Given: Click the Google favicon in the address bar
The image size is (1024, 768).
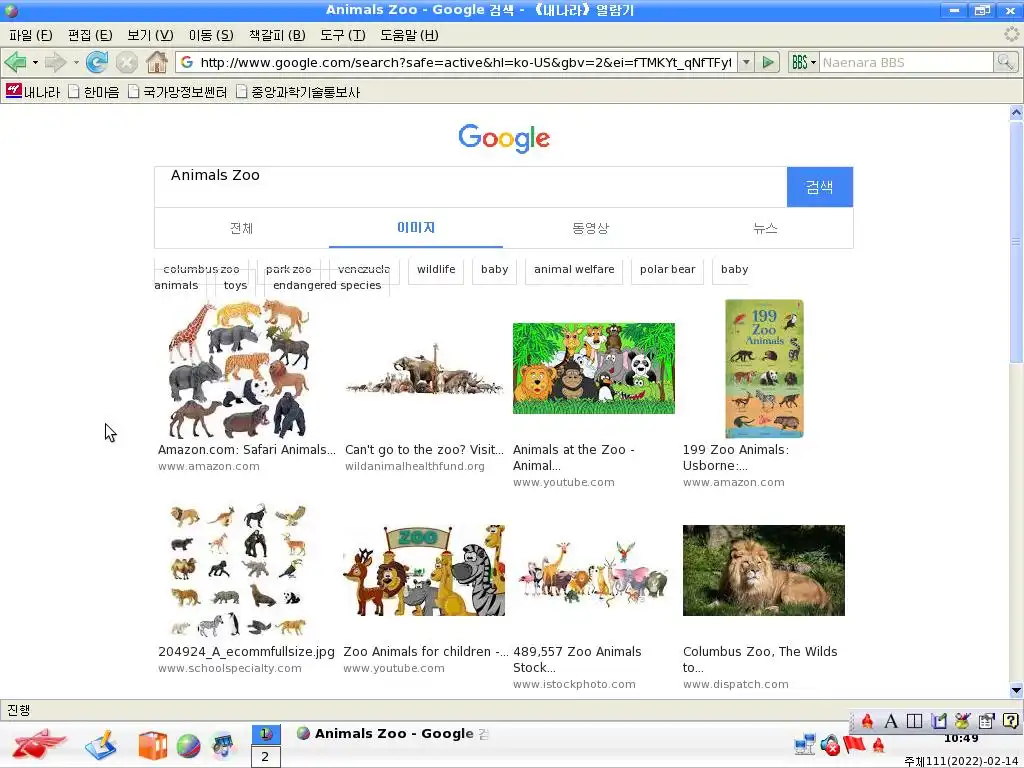Looking at the screenshot, I should click(x=187, y=62).
